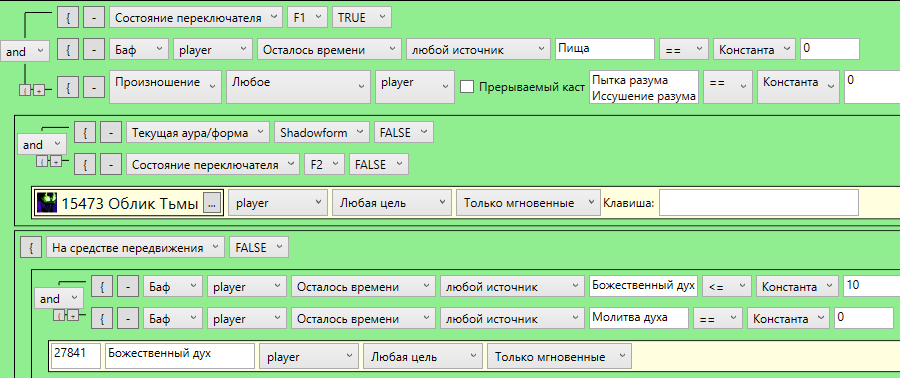The width and height of the screenshot is (900, 378).
Task: Open the На средстве передвижения dropdown
Action: click(x=135, y=248)
